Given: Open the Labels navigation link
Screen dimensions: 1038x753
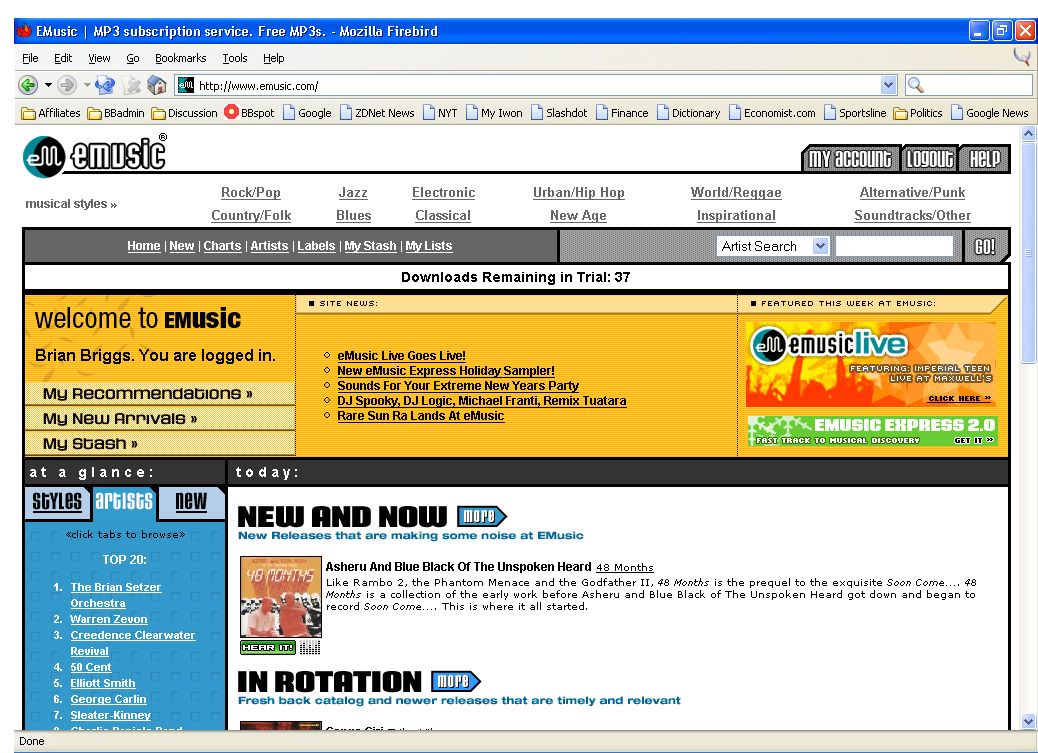Looking at the screenshot, I should click(x=316, y=246).
